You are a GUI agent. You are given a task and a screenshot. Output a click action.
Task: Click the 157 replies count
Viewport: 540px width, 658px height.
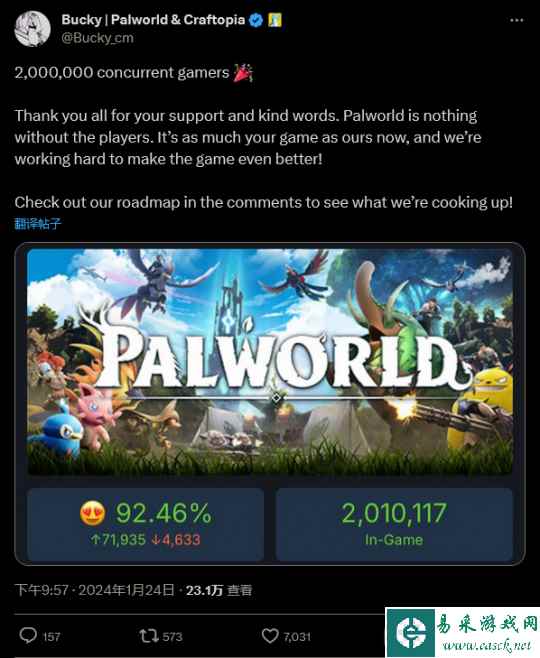pyautogui.click(x=51, y=637)
